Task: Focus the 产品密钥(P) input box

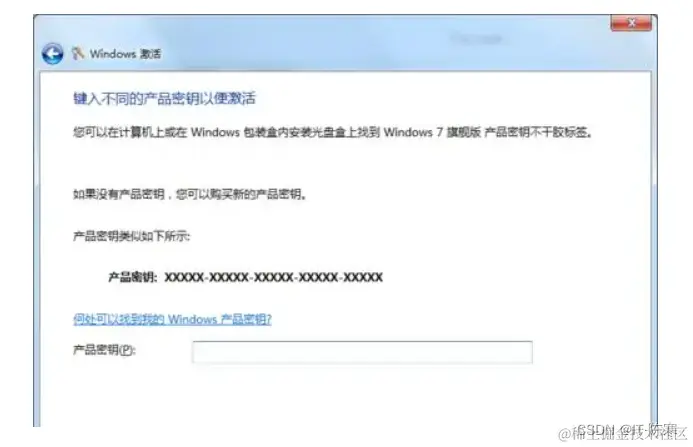Action: (x=362, y=352)
